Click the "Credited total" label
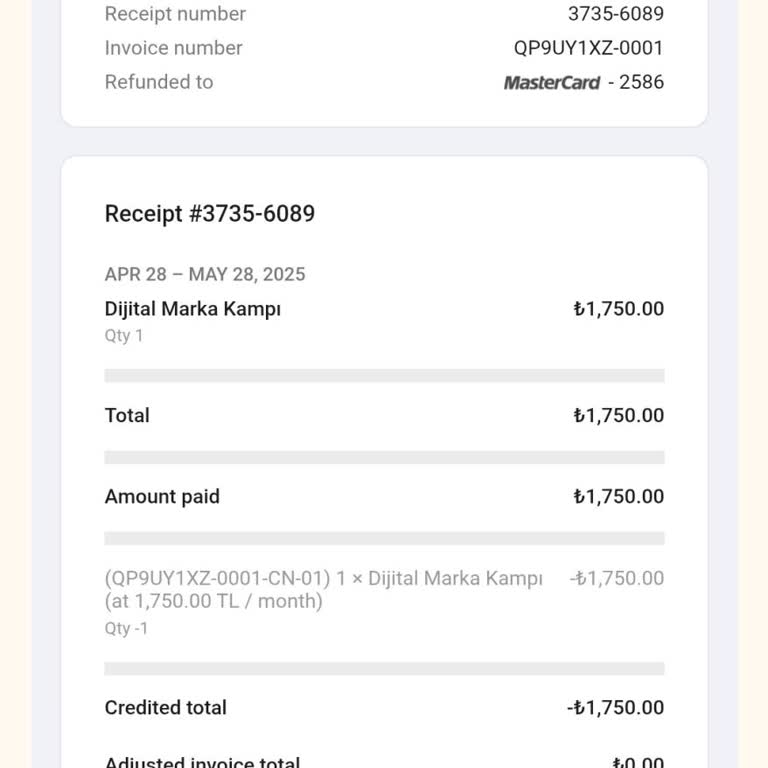768x768 pixels. click(x=166, y=707)
